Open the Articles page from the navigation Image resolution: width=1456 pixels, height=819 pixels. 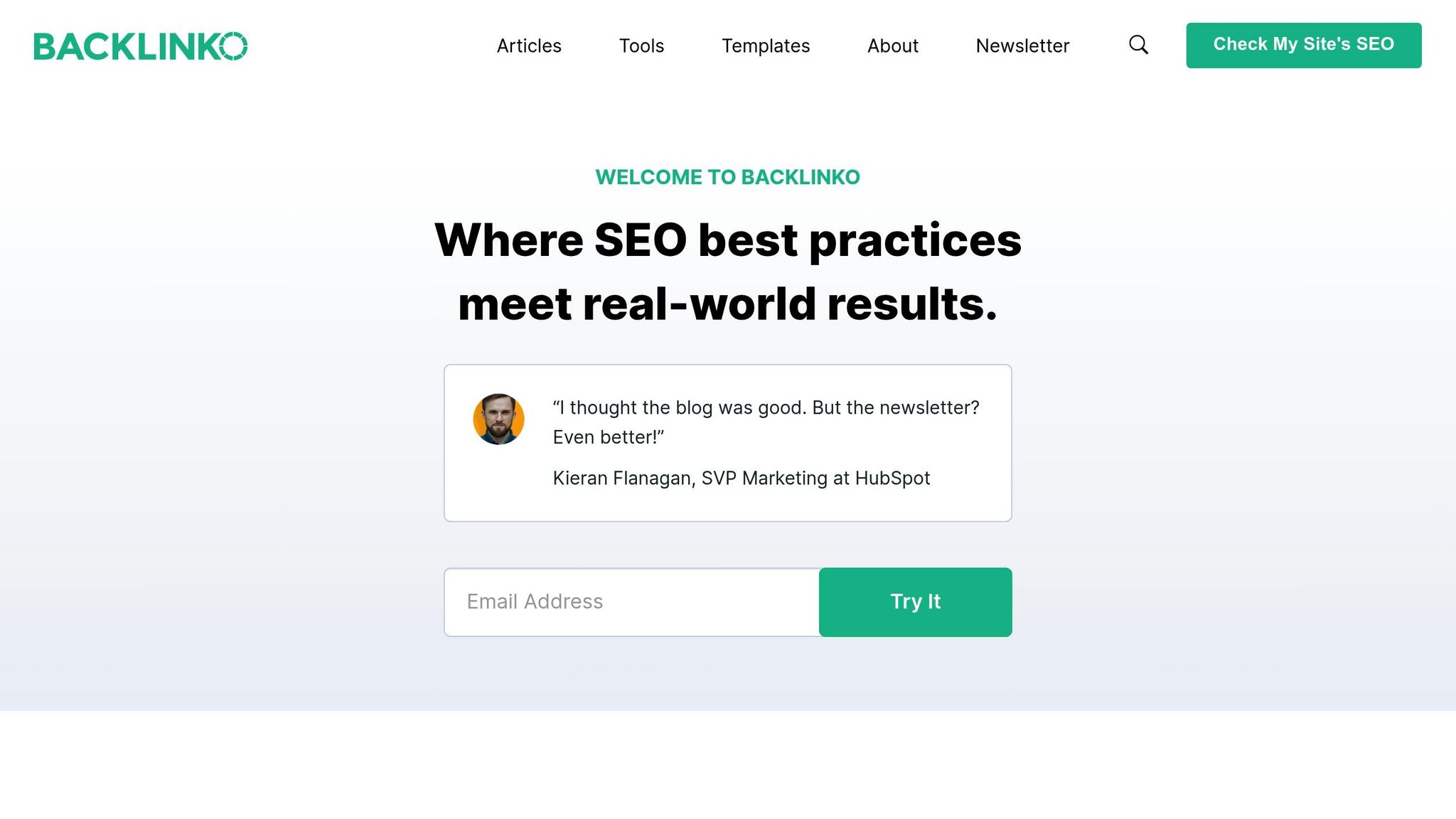pyautogui.click(x=529, y=45)
